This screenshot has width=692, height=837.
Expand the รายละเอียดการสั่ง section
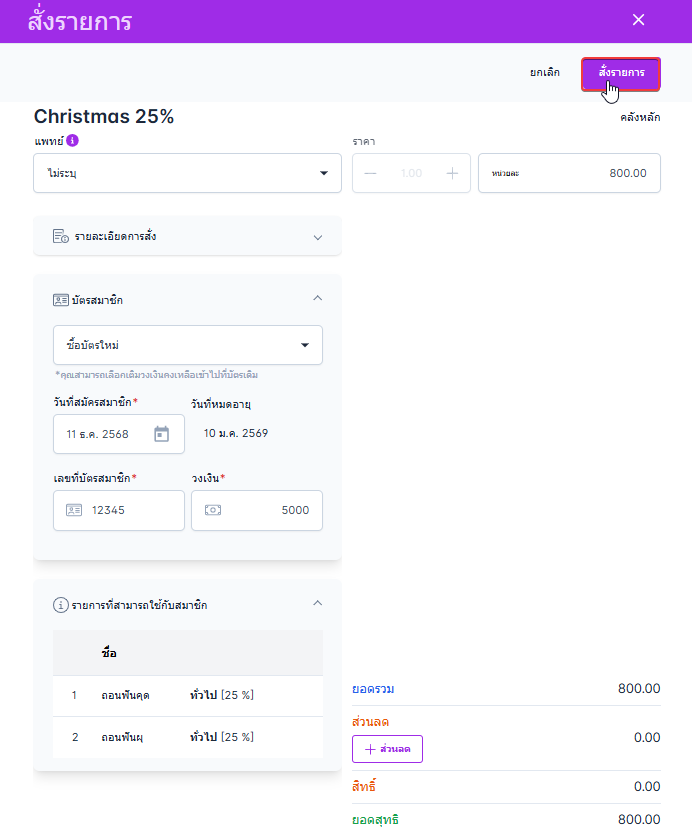[318, 237]
